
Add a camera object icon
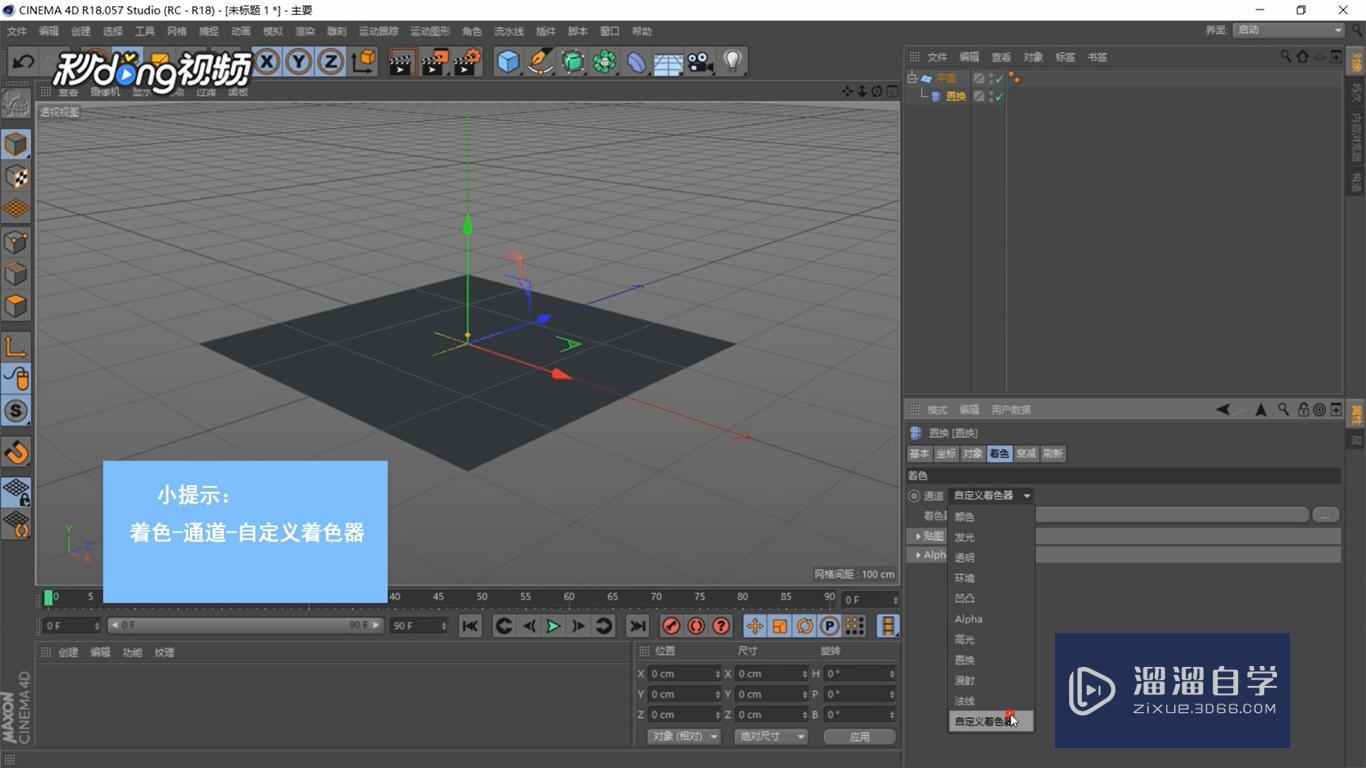(700, 62)
